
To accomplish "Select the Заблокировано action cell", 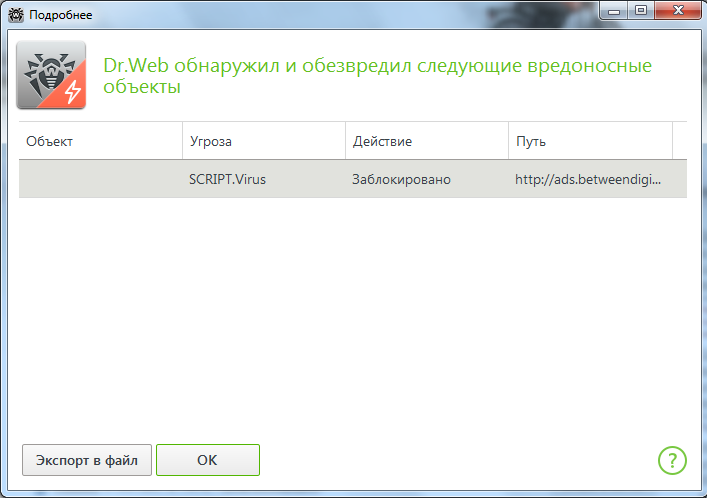I will (427, 179).
